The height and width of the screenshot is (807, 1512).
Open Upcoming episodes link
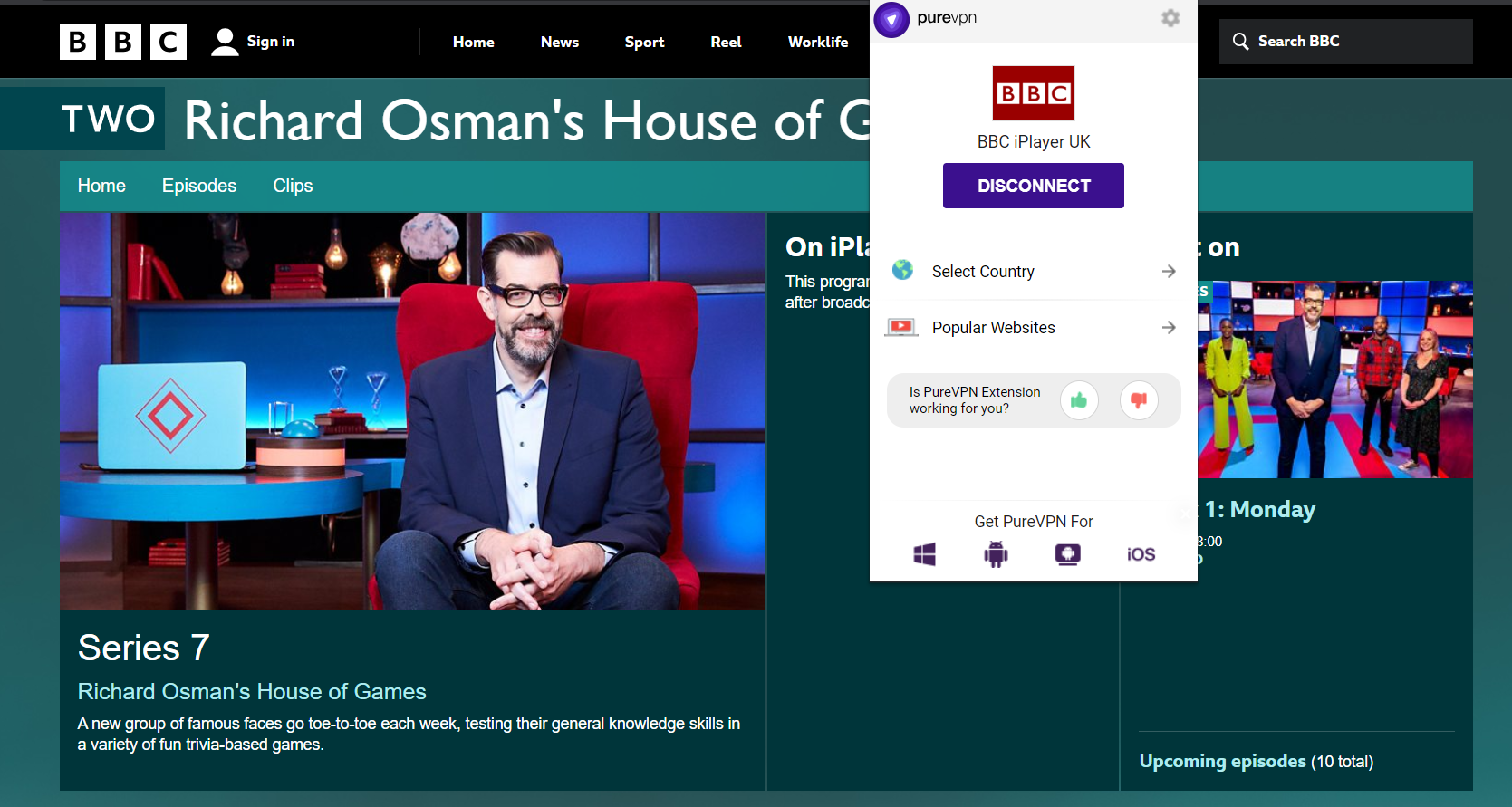[1223, 761]
